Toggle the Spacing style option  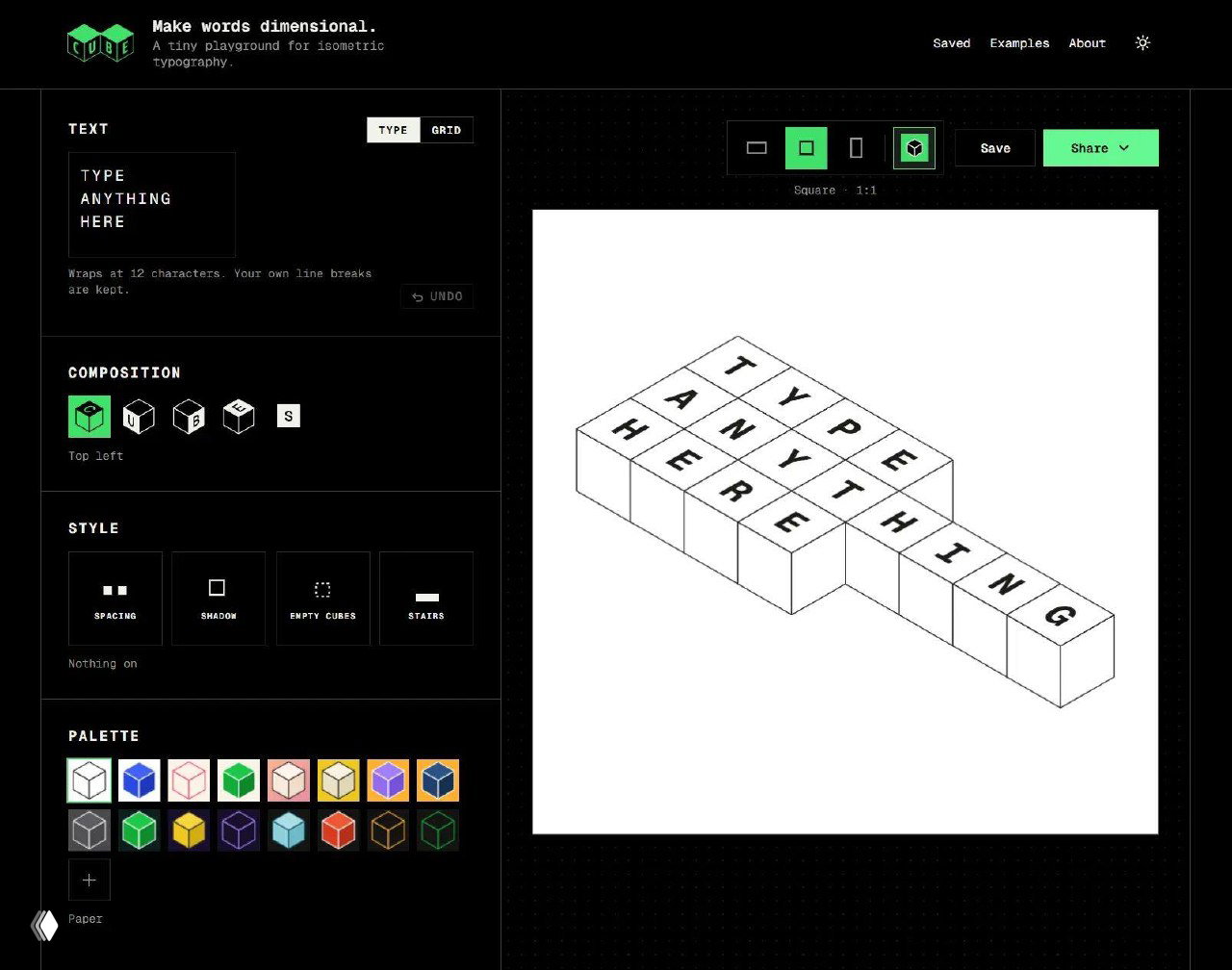point(115,599)
